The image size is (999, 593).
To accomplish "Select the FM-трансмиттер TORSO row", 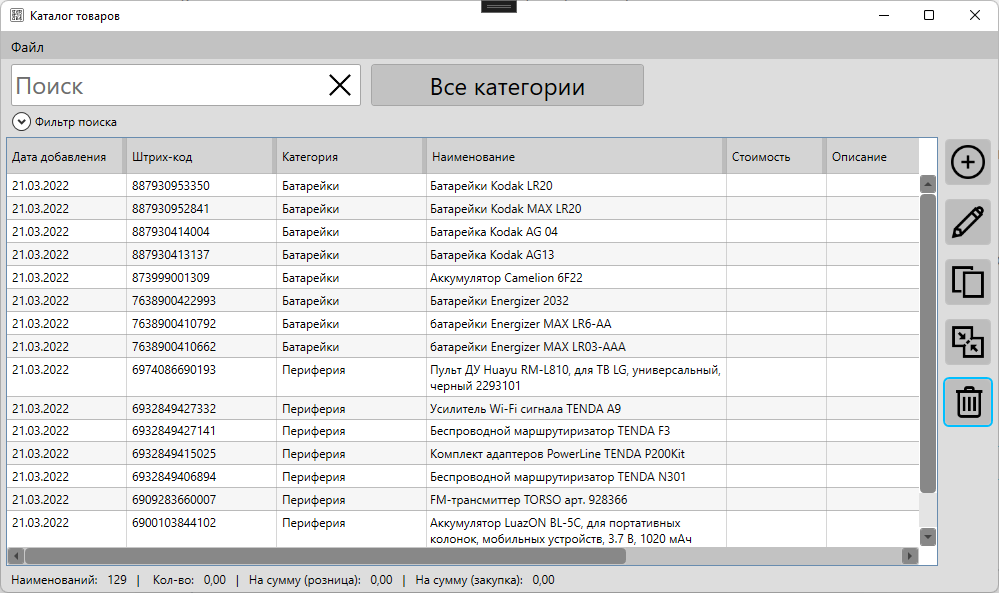I will pos(528,500).
